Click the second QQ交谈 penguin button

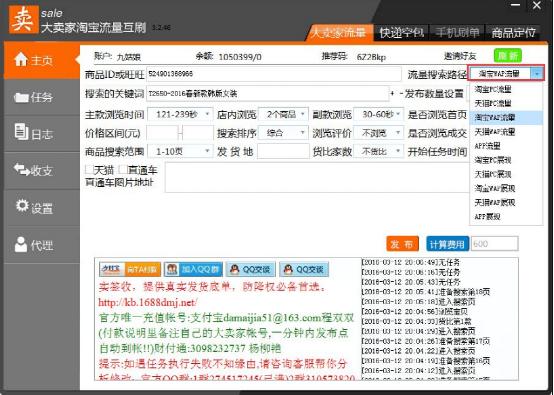[x=304, y=270]
